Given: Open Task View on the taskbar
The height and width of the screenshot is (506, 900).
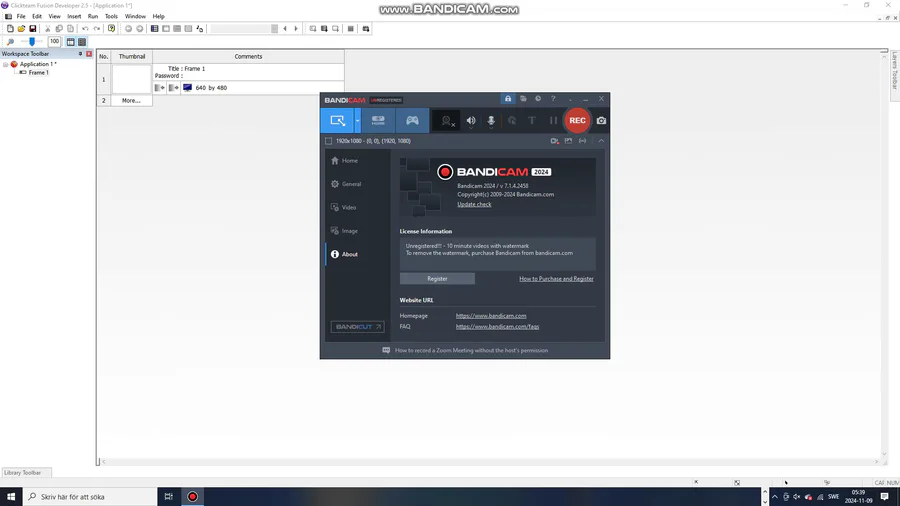Looking at the screenshot, I should click(168, 497).
